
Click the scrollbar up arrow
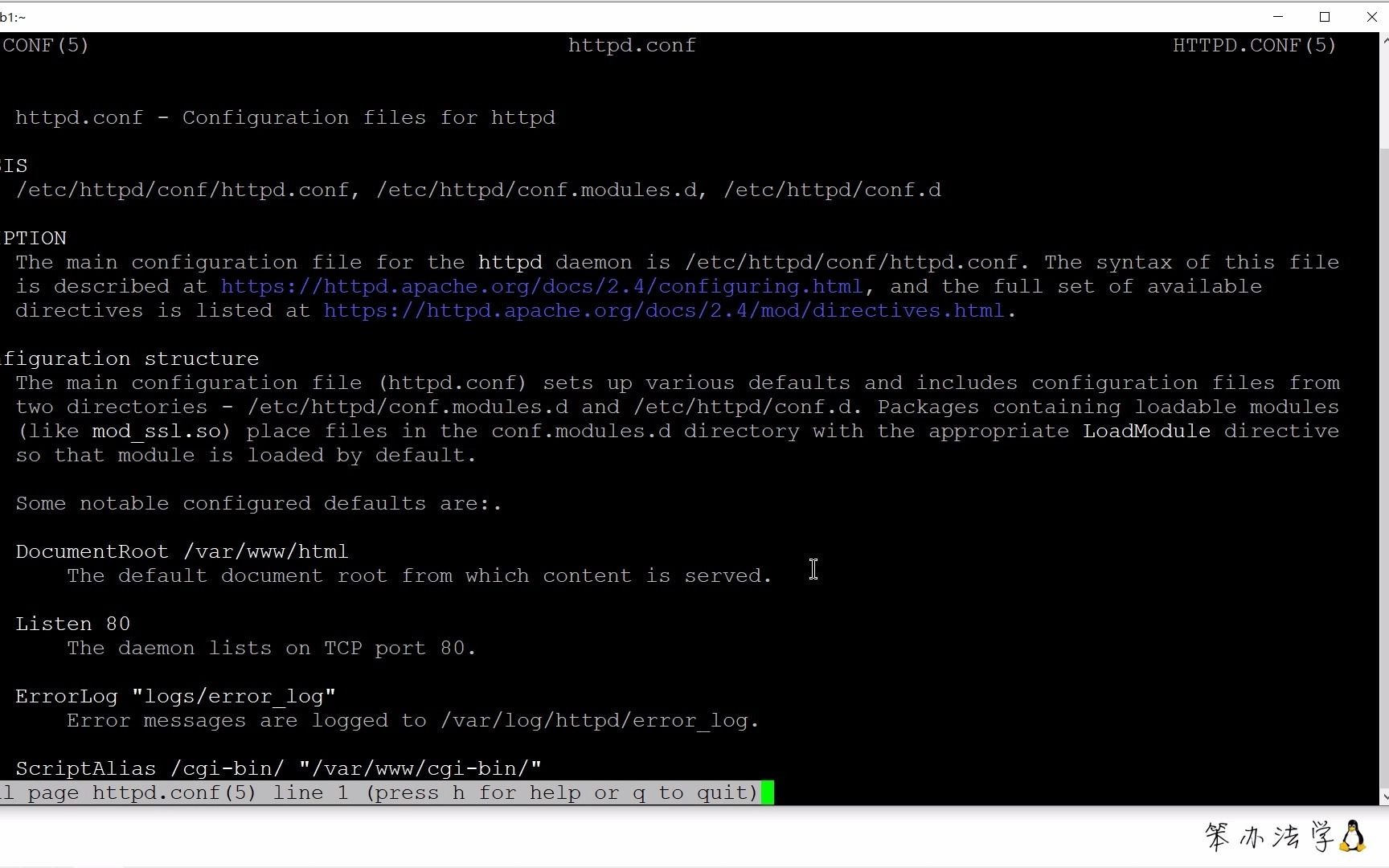(x=1384, y=39)
